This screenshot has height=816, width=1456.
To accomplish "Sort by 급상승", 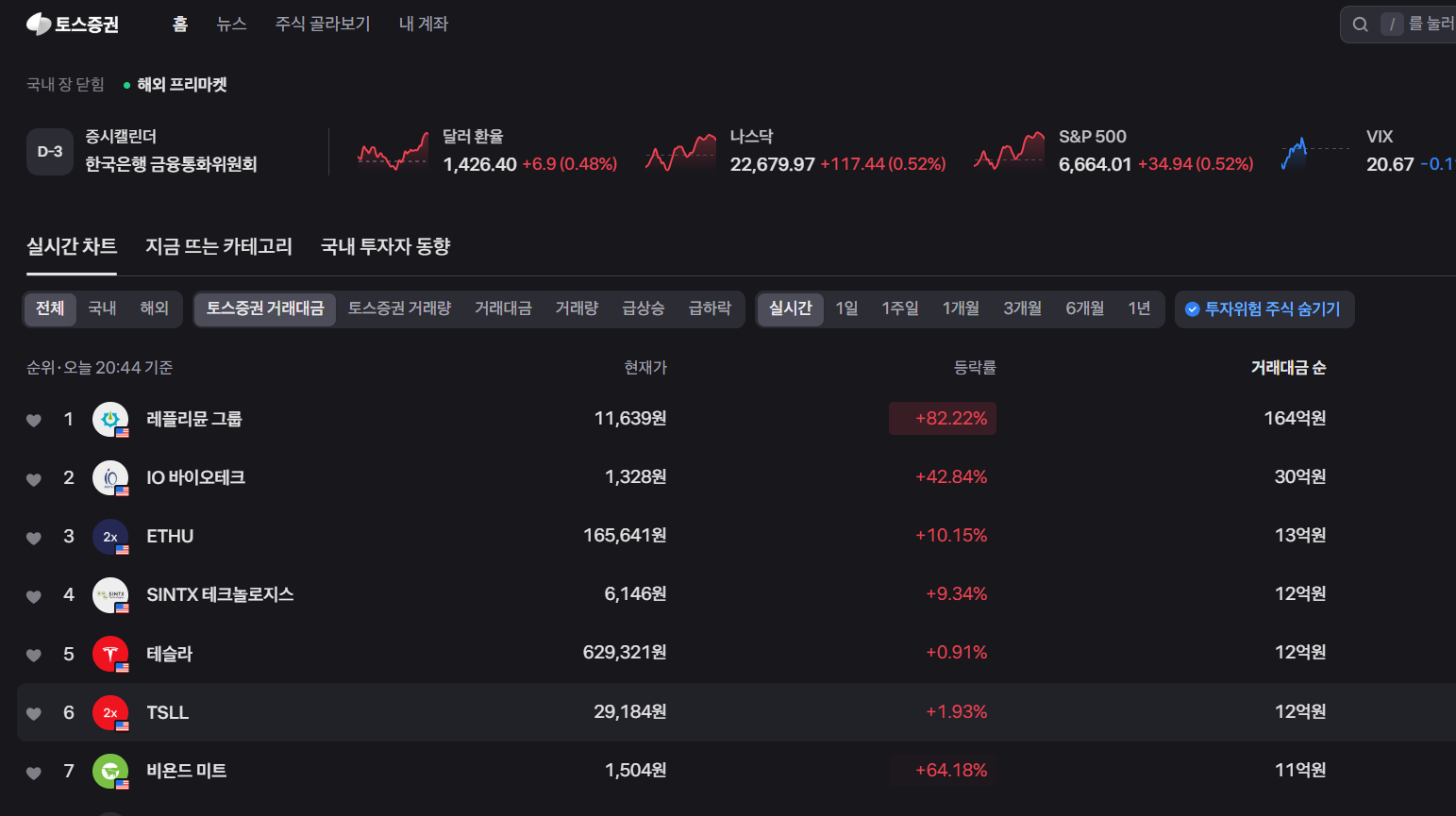I will click(x=643, y=308).
